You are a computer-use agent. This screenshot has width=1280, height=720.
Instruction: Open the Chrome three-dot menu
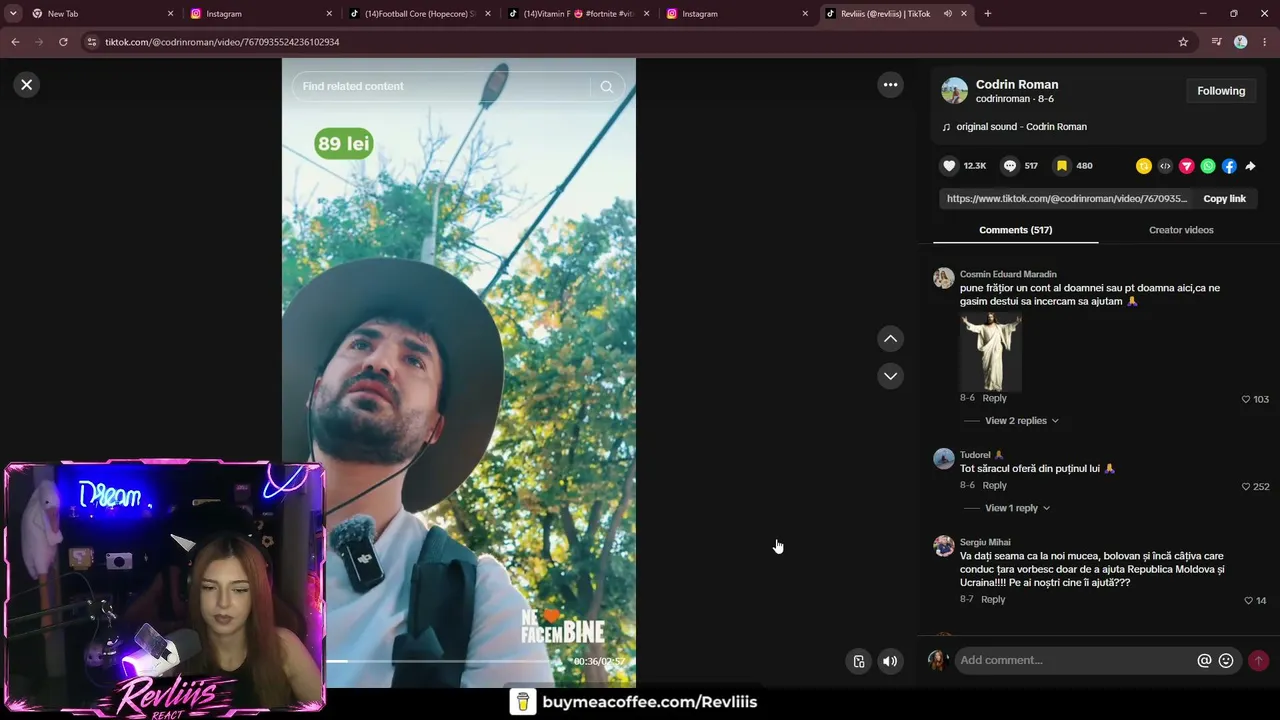pyautogui.click(x=1265, y=42)
